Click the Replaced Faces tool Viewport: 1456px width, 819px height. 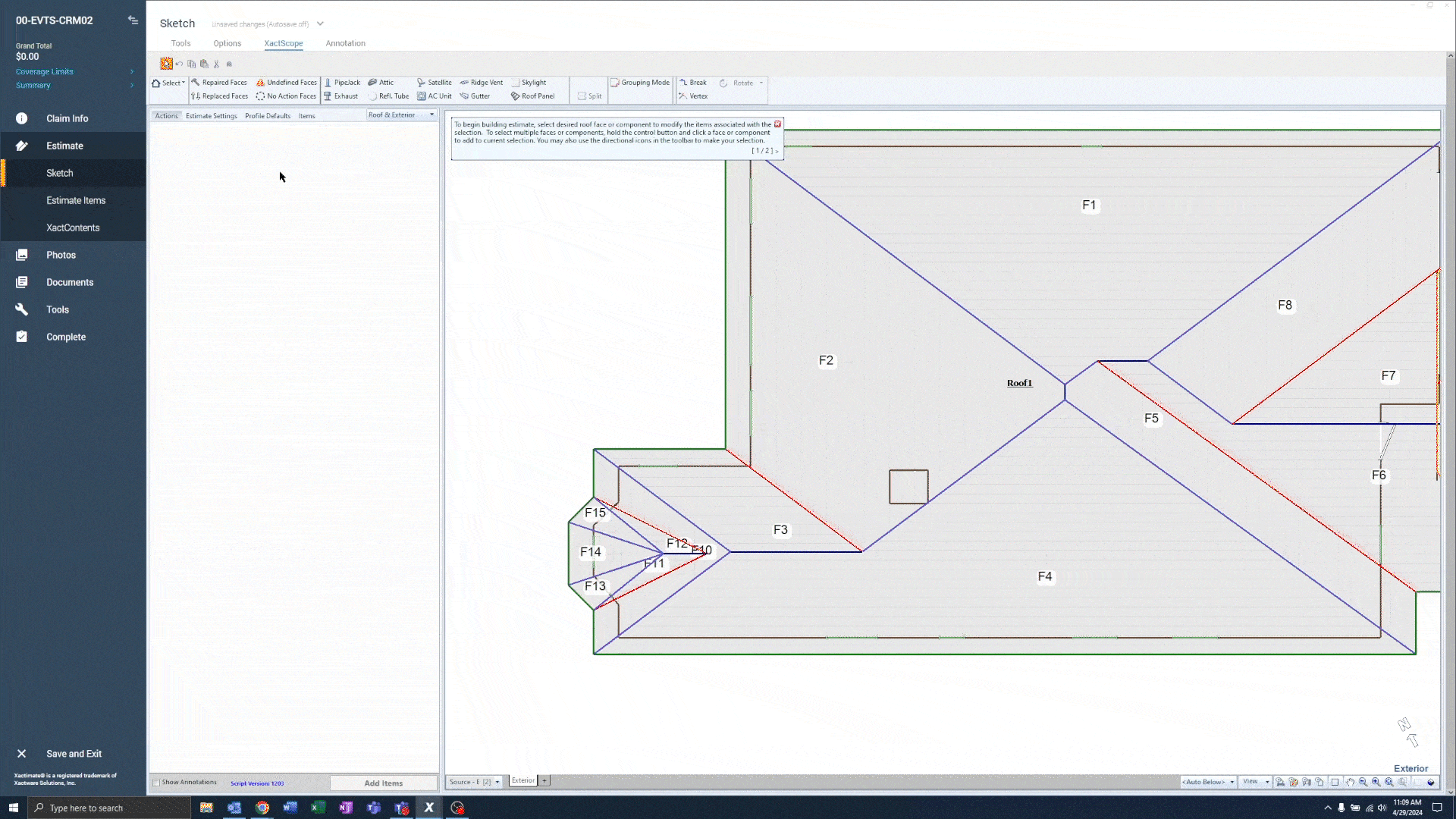(x=219, y=96)
